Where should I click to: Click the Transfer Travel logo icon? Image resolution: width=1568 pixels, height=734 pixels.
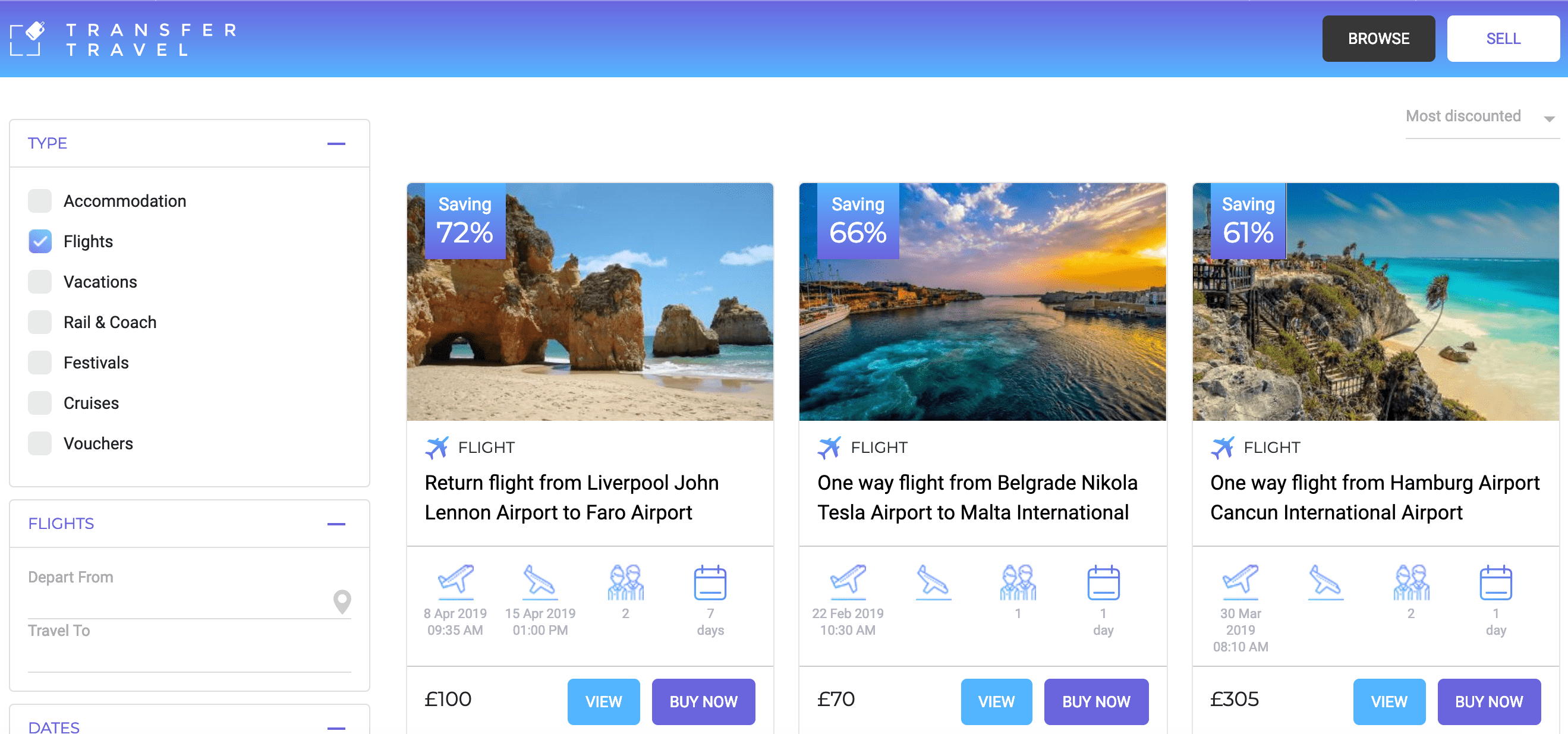click(x=27, y=39)
